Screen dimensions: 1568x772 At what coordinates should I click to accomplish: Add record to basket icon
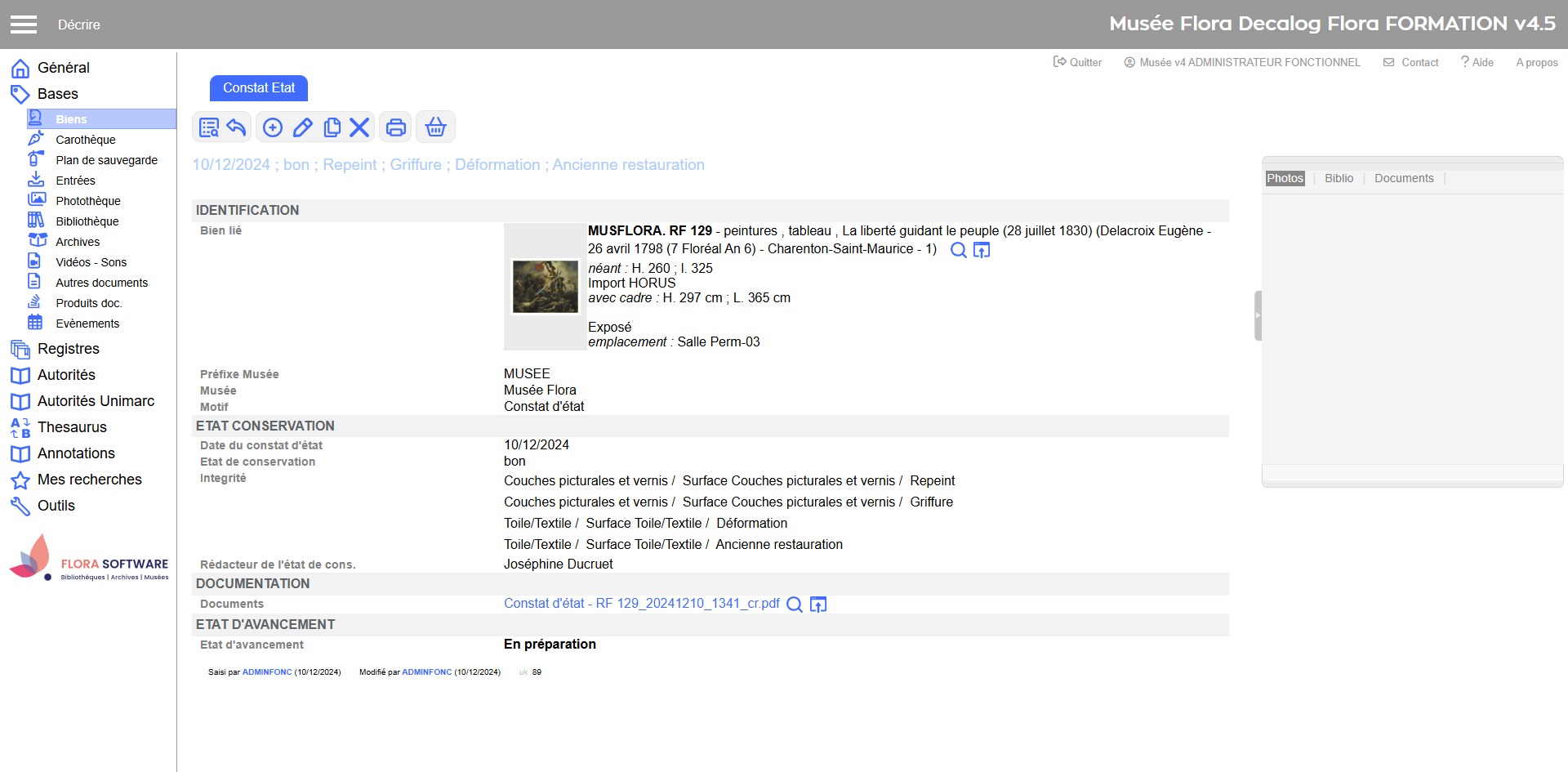pyautogui.click(x=435, y=127)
